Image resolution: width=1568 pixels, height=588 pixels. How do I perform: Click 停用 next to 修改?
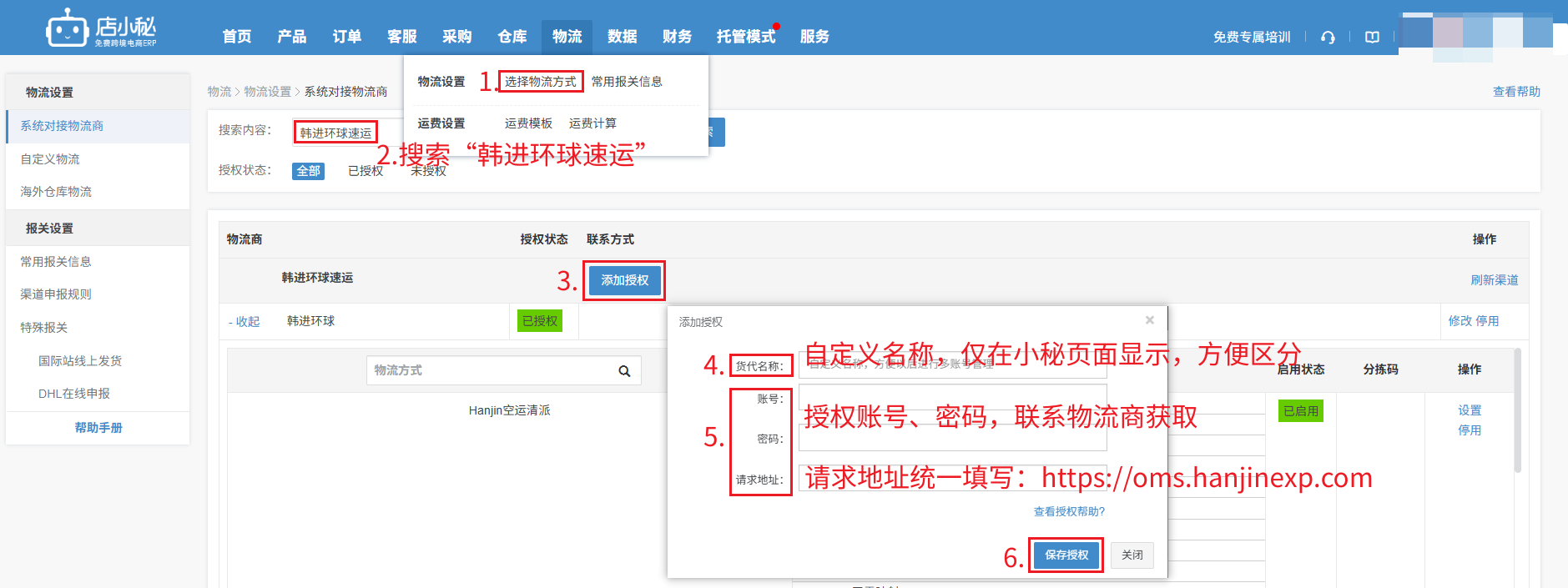(1487, 321)
